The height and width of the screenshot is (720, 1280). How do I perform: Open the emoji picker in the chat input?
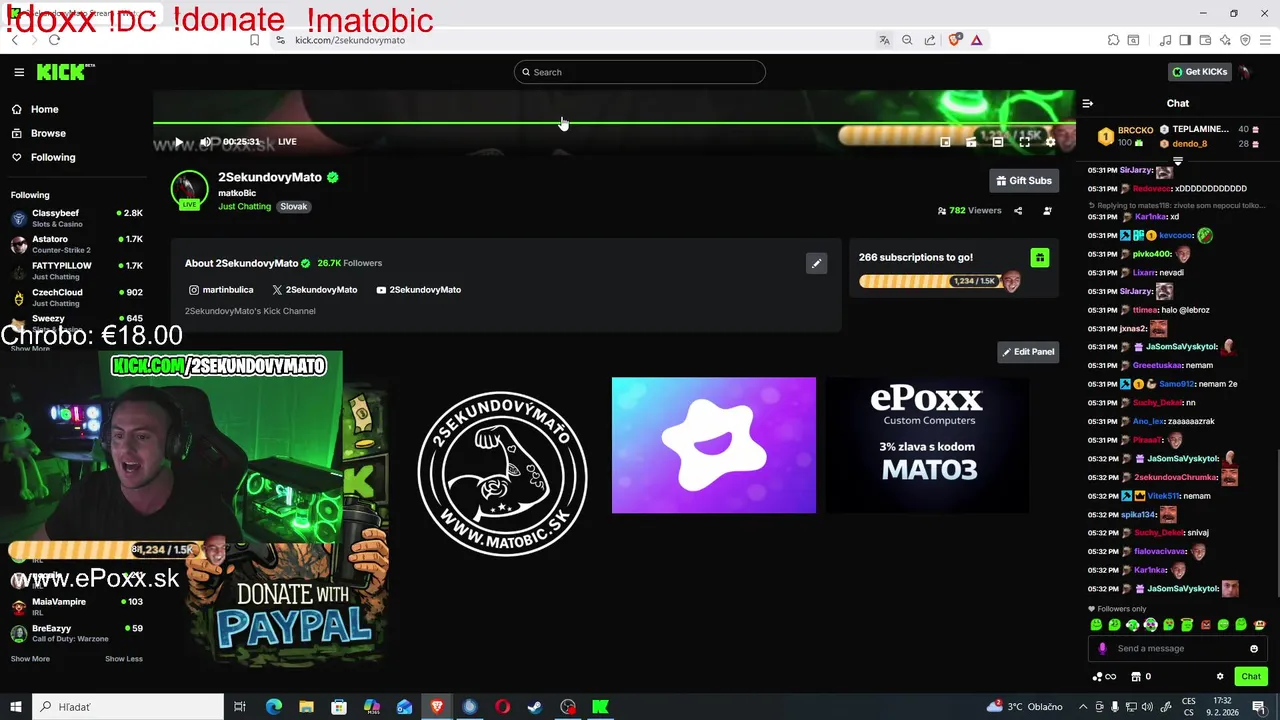tap(1254, 648)
